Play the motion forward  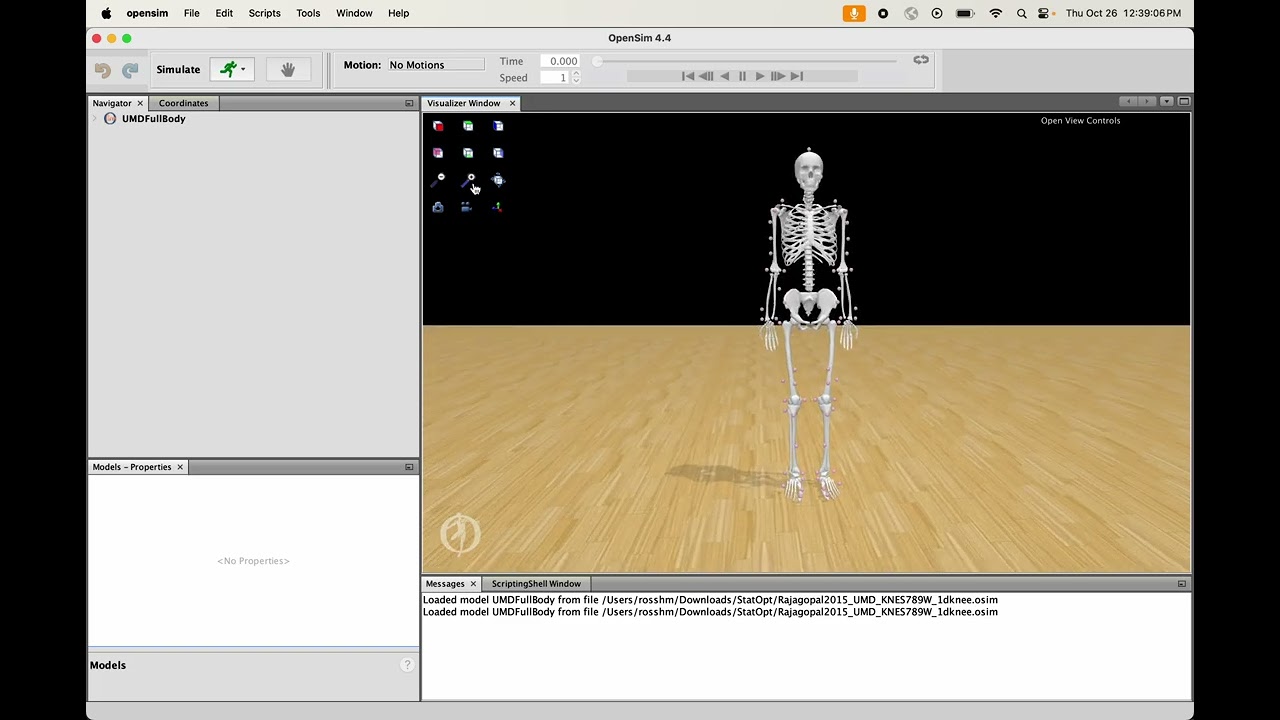760,76
